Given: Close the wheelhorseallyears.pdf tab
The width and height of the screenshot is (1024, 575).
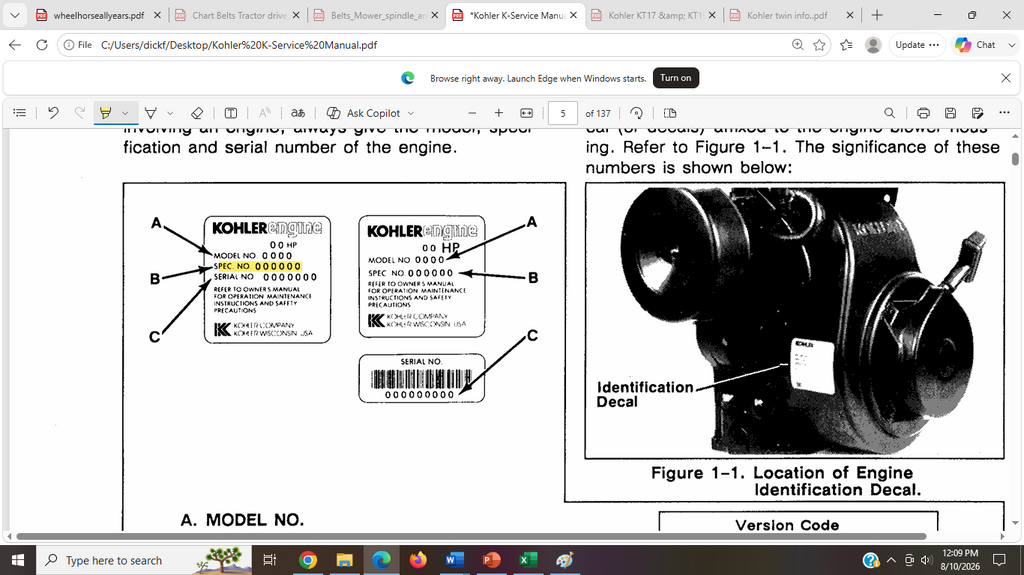Looking at the screenshot, I should [157, 15].
